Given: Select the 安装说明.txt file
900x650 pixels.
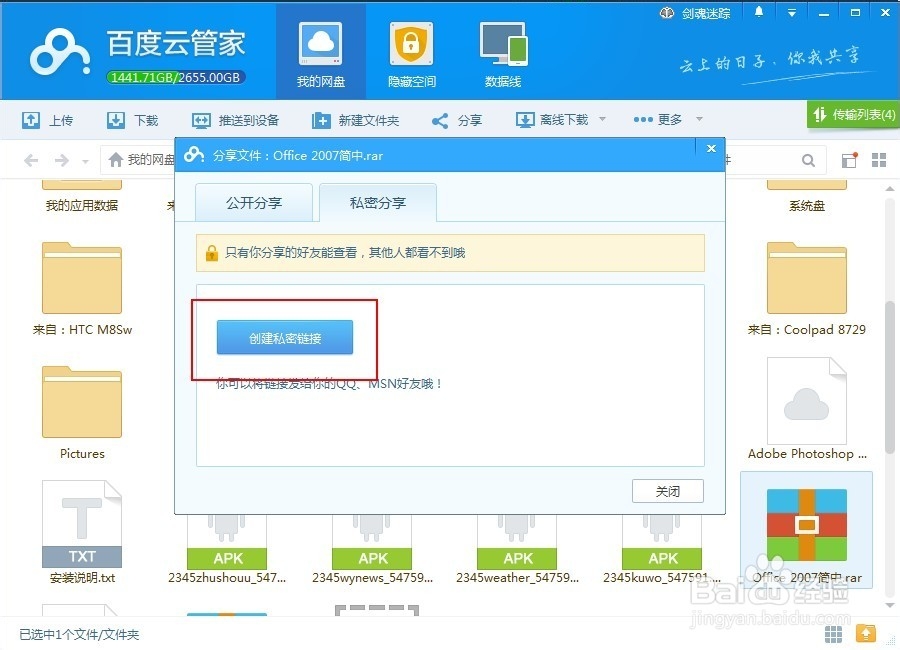Looking at the screenshot, I should pos(82,532).
